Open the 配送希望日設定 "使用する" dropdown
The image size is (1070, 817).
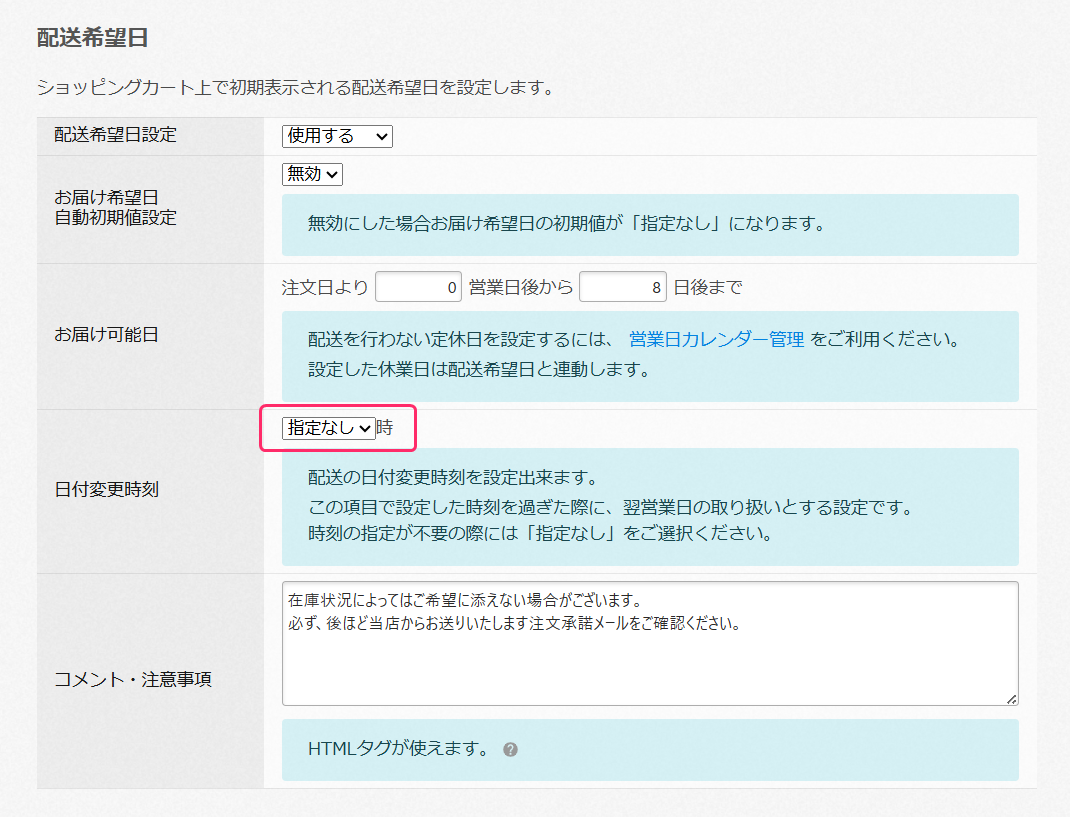[x=335, y=136]
